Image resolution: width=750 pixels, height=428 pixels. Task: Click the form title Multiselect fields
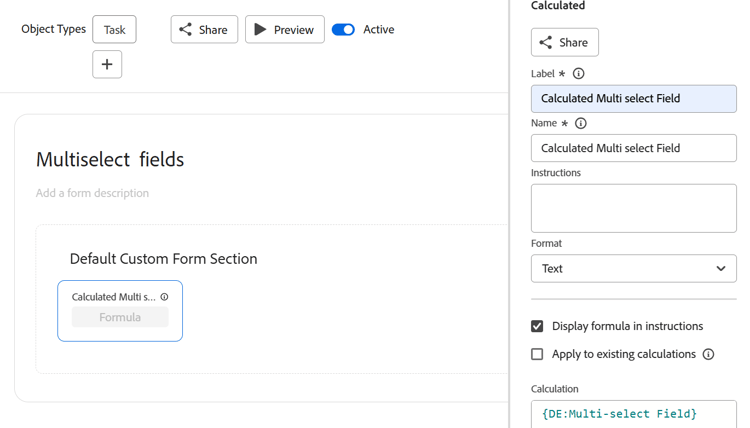coord(110,160)
